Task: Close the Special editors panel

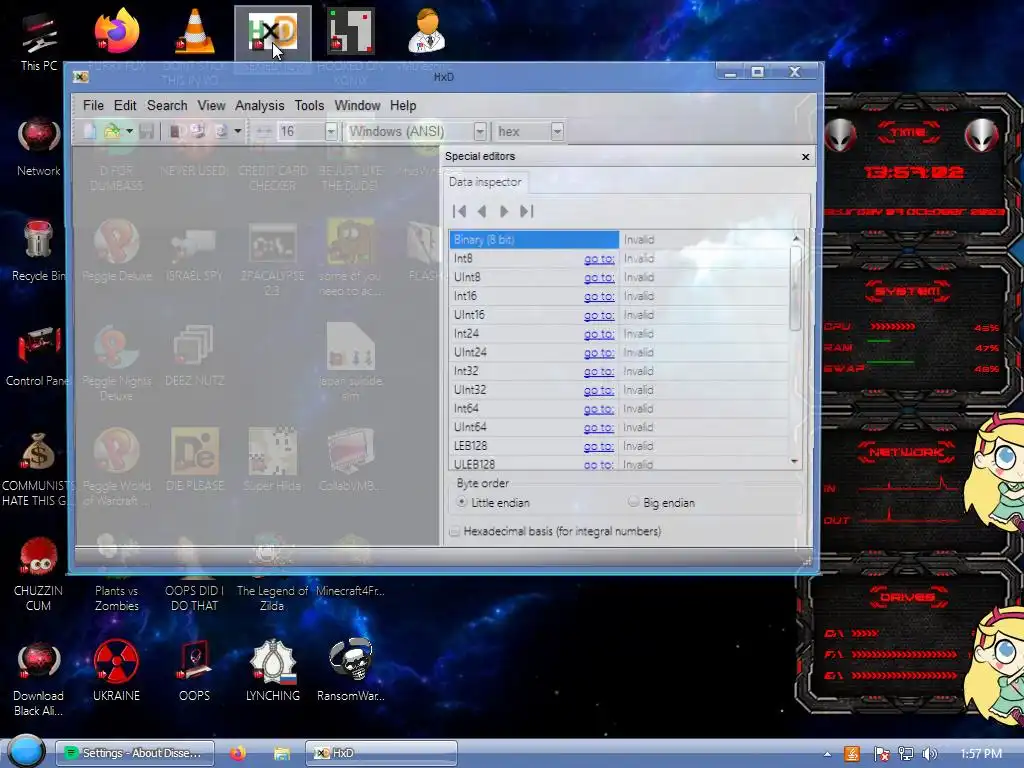Action: [805, 157]
